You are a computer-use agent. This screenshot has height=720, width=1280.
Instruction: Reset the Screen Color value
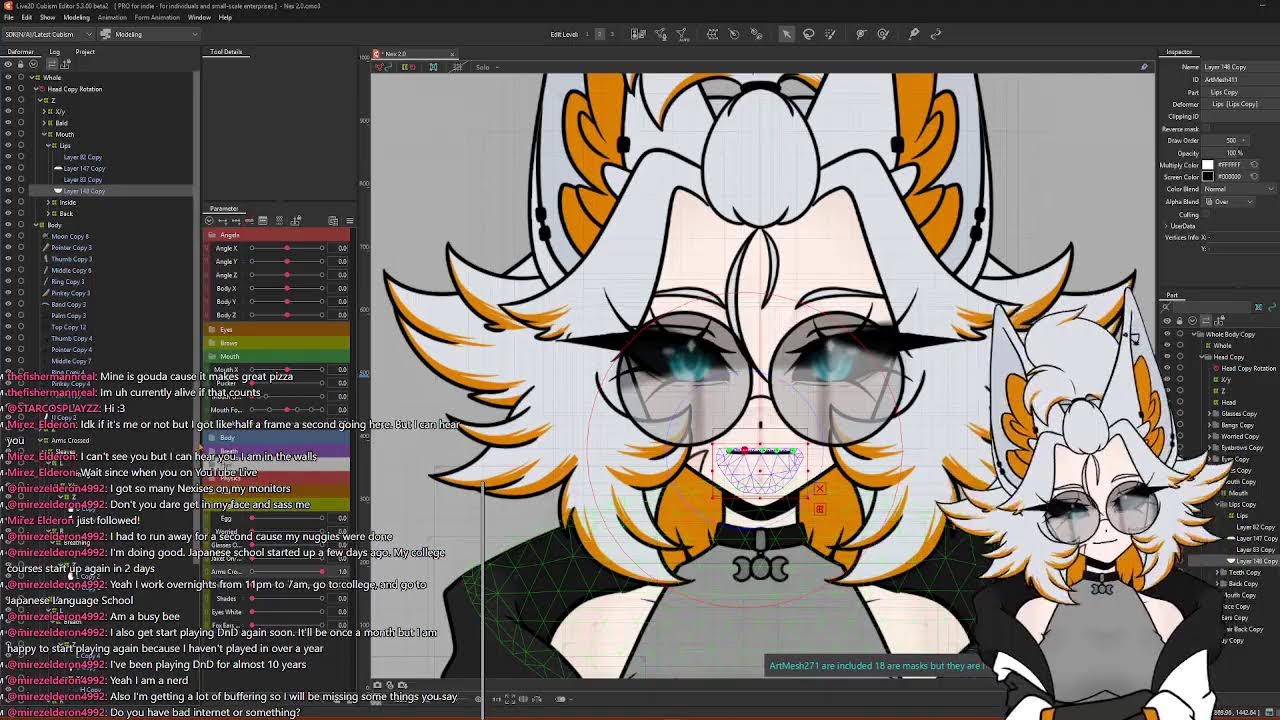pos(1254,177)
